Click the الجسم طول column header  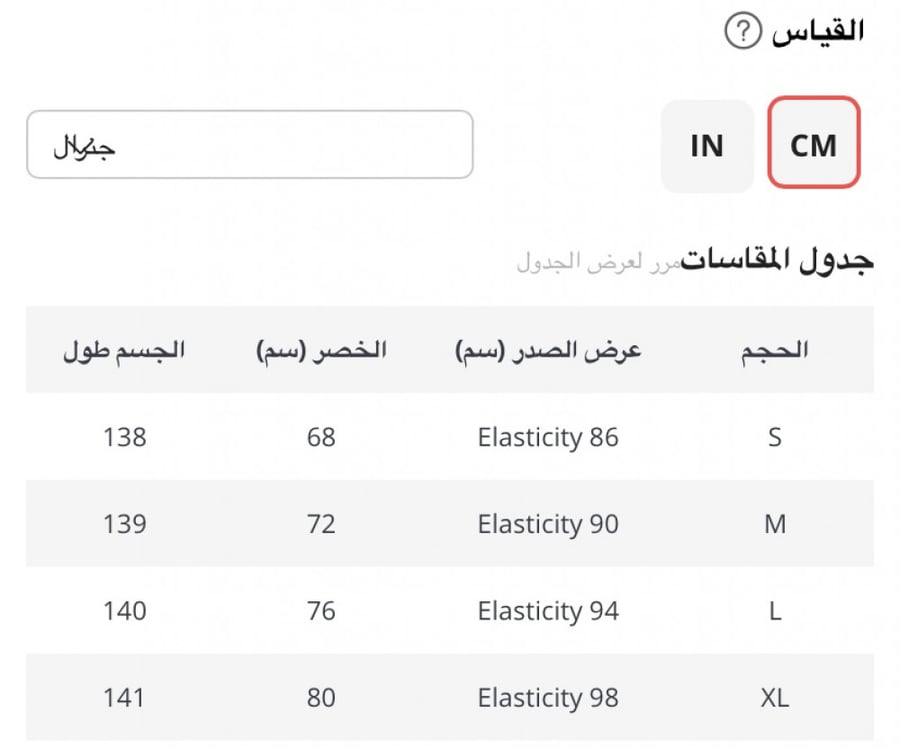(124, 350)
